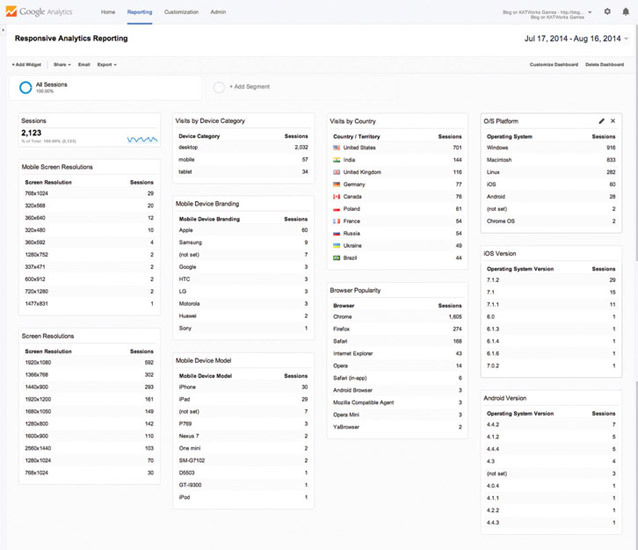This screenshot has width=638, height=550.
Task: Open the Share dropdown
Action: click(x=61, y=64)
